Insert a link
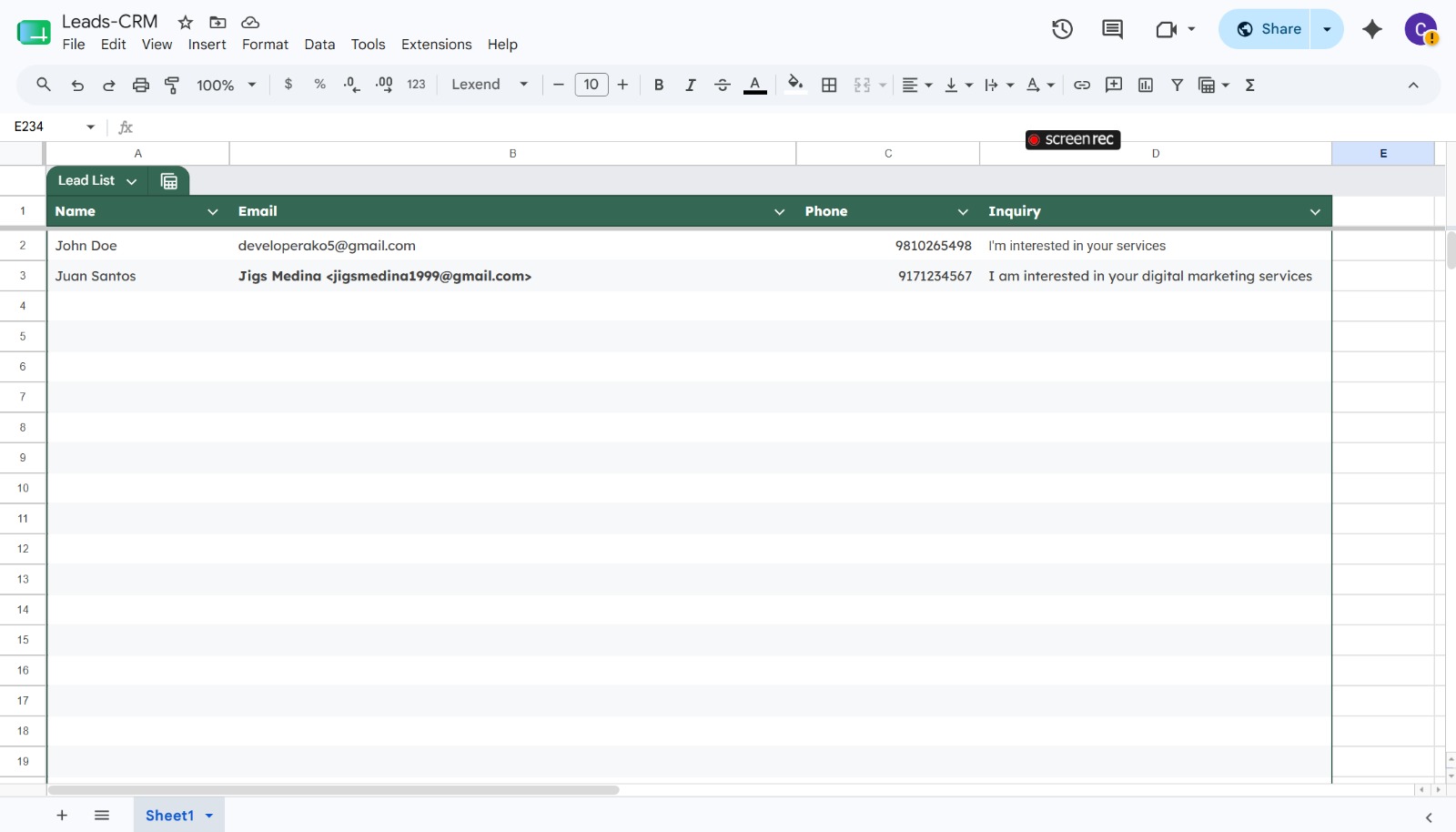The height and width of the screenshot is (832, 1456). [x=1082, y=85]
